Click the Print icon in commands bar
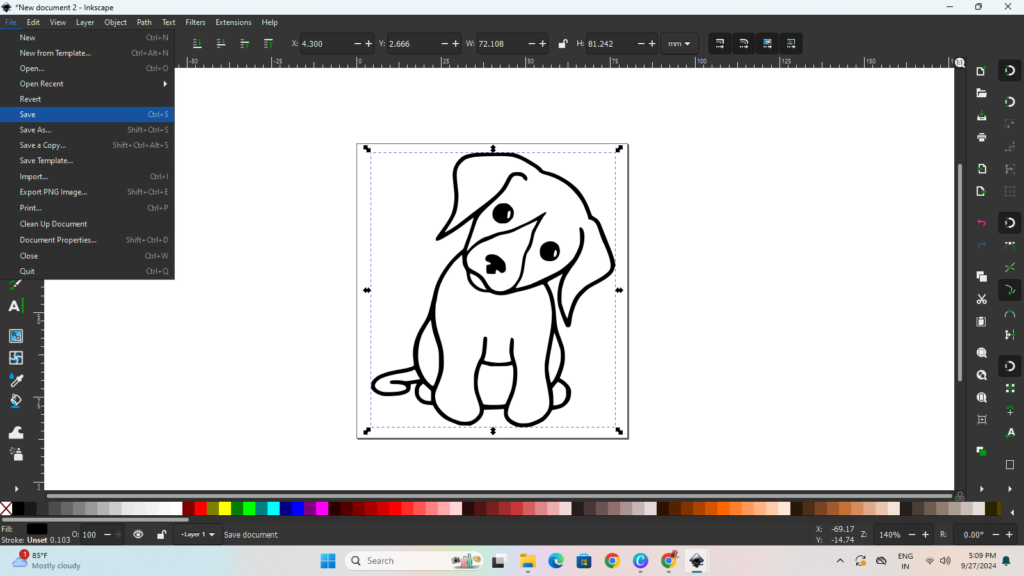The image size is (1024, 576). pos(981,137)
